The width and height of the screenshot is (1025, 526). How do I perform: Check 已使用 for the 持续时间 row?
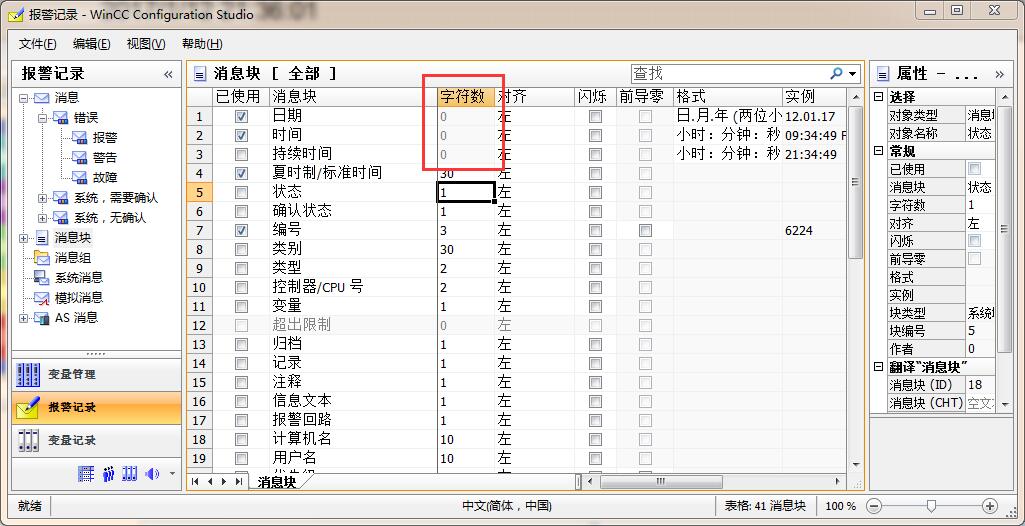[x=241, y=154]
